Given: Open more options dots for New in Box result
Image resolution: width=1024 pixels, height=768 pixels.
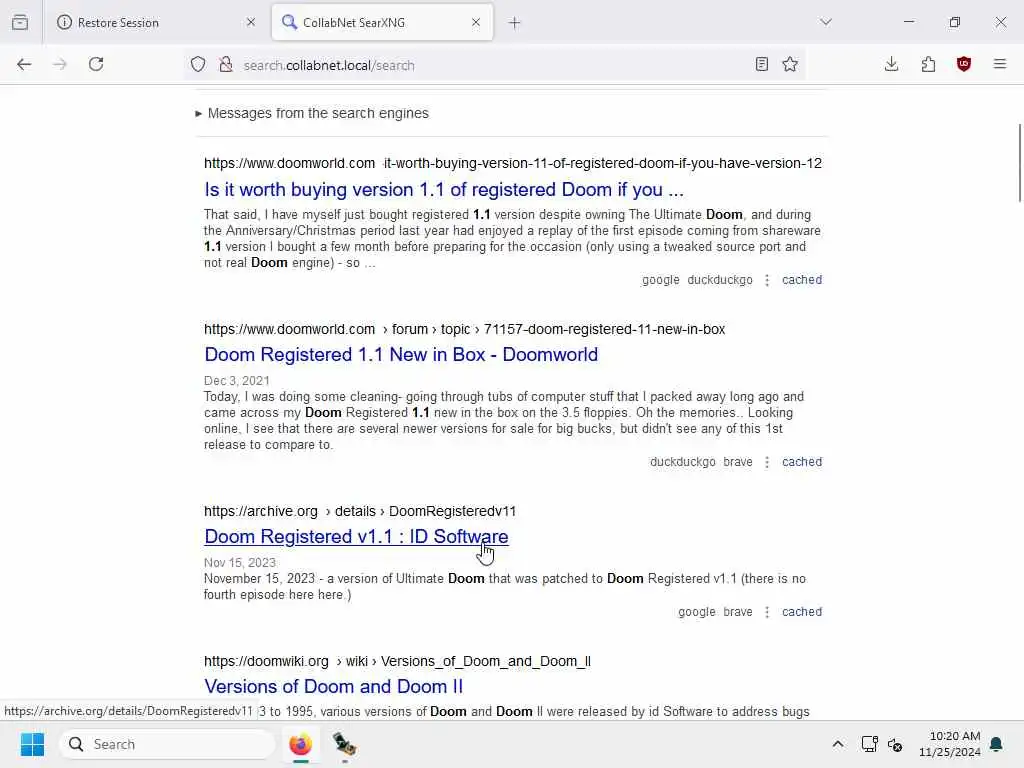Looking at the screenshot, I should 767,462.
